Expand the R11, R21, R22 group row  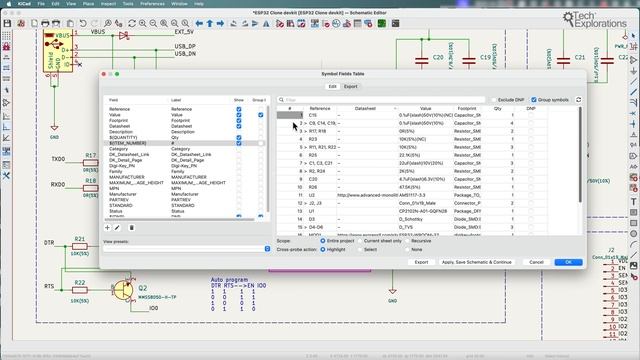305,147
